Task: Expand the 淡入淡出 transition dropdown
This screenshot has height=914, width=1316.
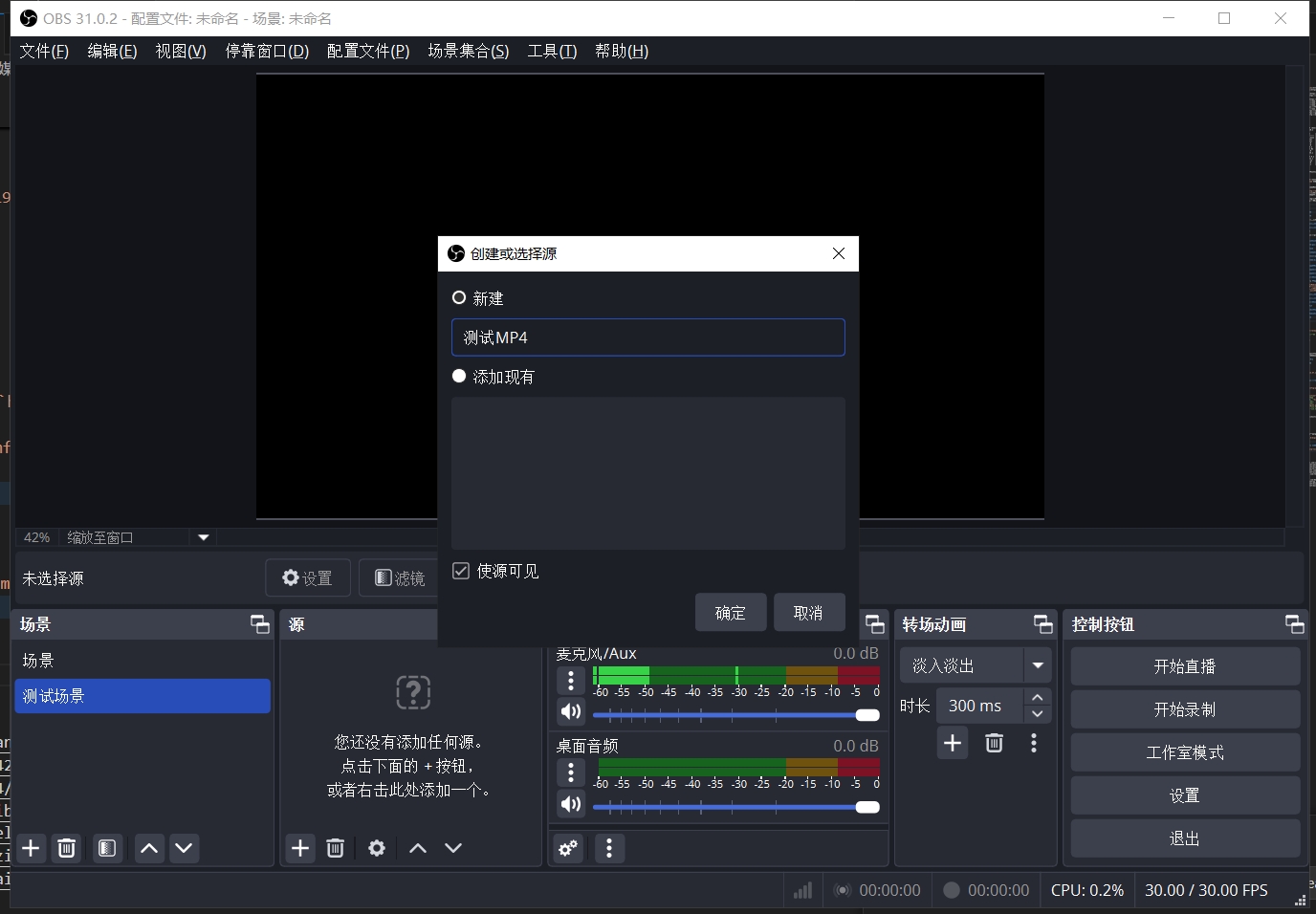Action: (x=1038, y=665)
